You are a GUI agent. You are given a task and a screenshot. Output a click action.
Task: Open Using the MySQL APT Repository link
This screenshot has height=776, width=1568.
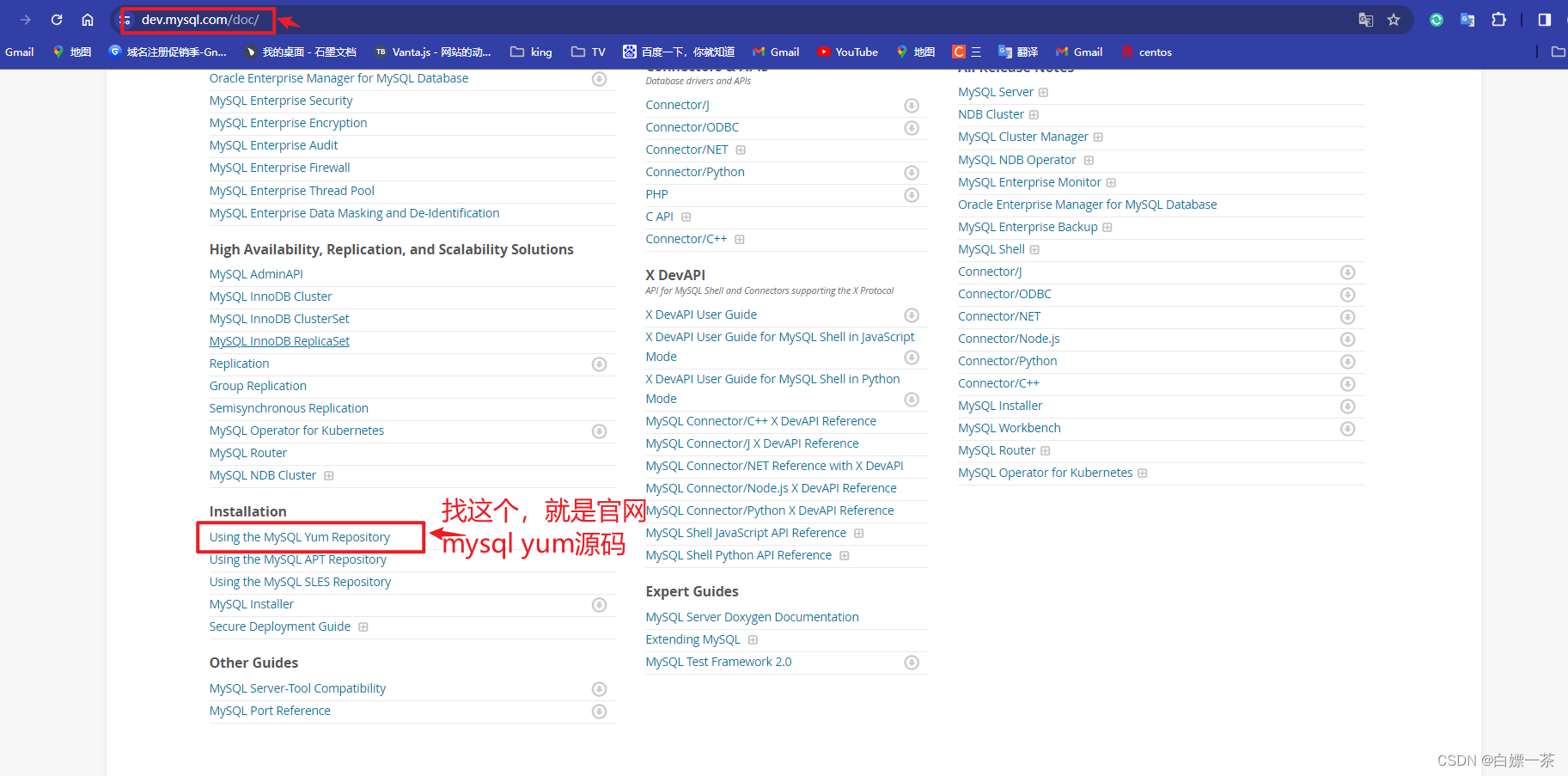[298, 559]
